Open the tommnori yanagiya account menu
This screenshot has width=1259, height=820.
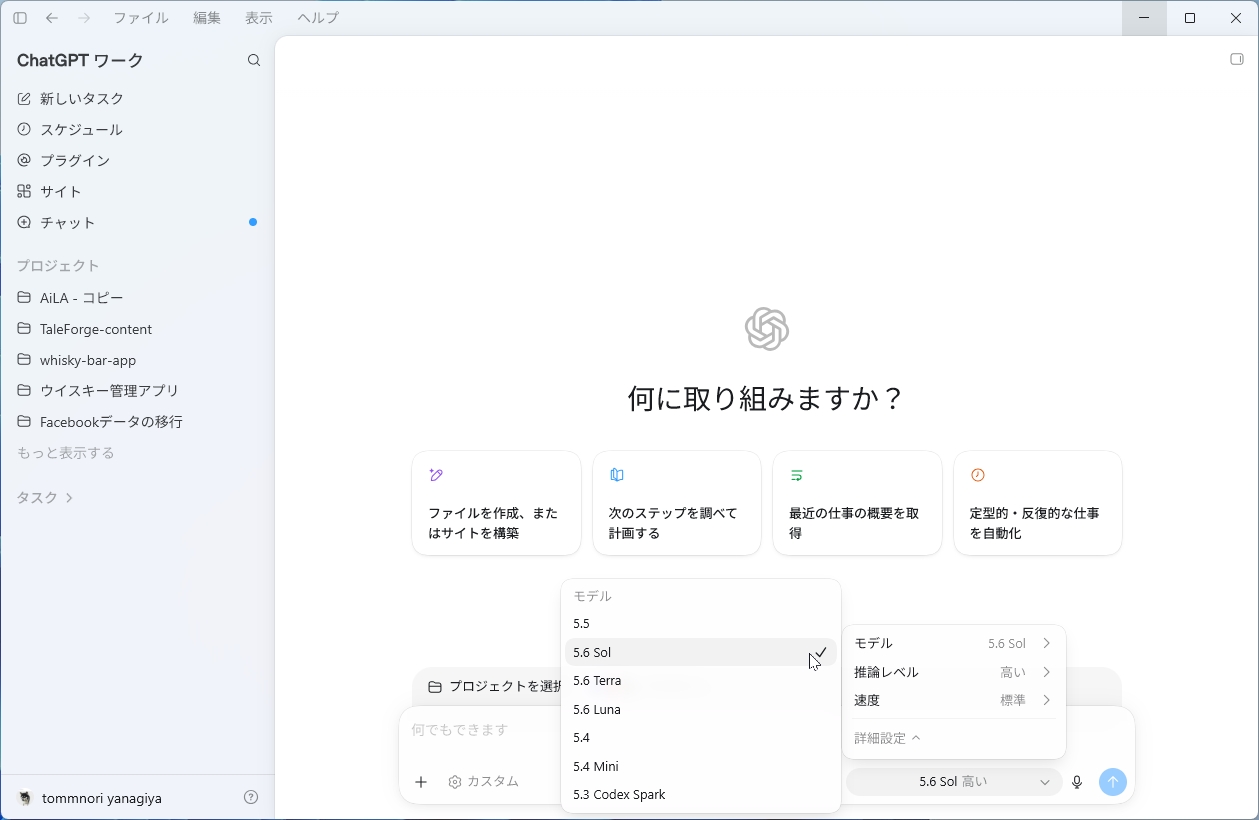pyautogui.click(x=90, y=798)
